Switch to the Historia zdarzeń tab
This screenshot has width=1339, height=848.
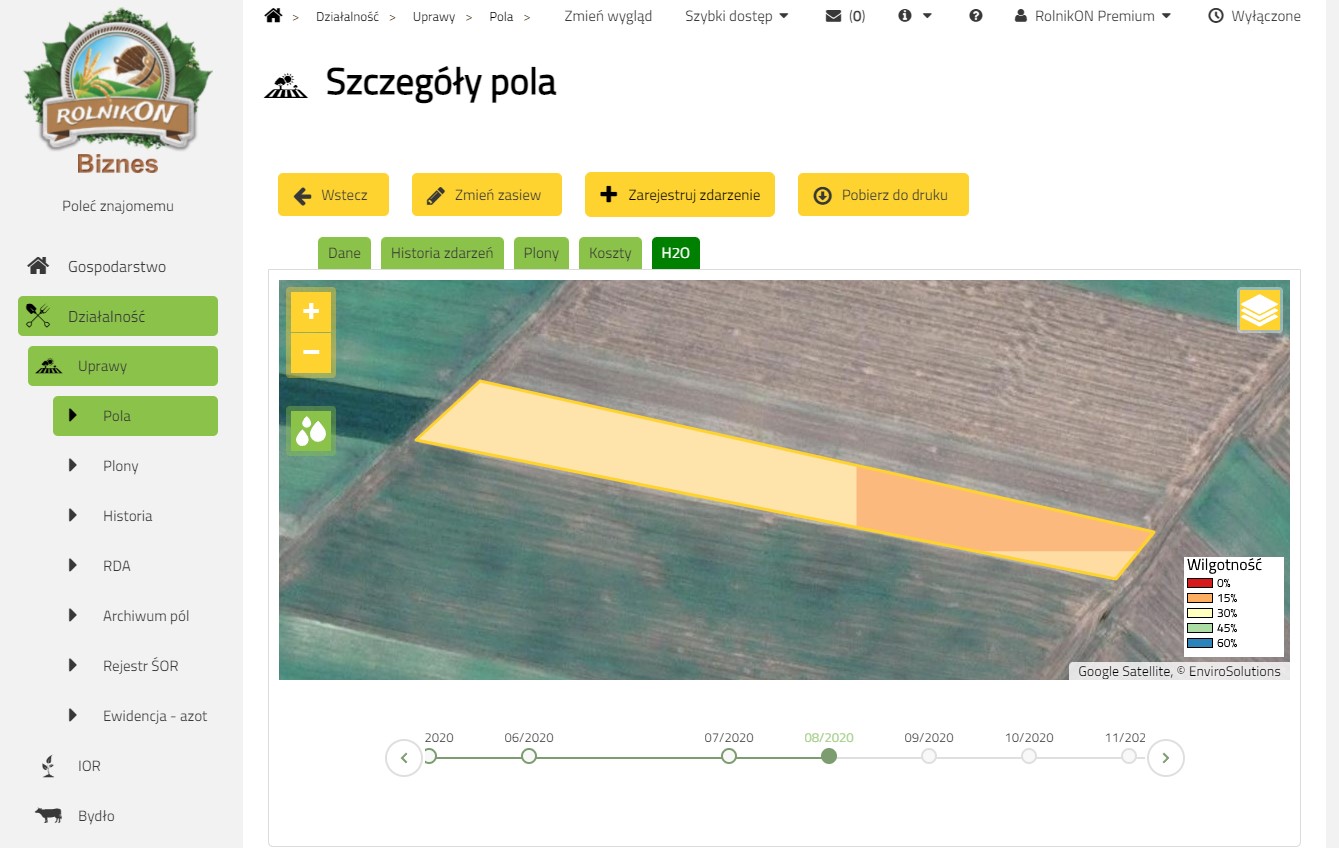point(442,253)
